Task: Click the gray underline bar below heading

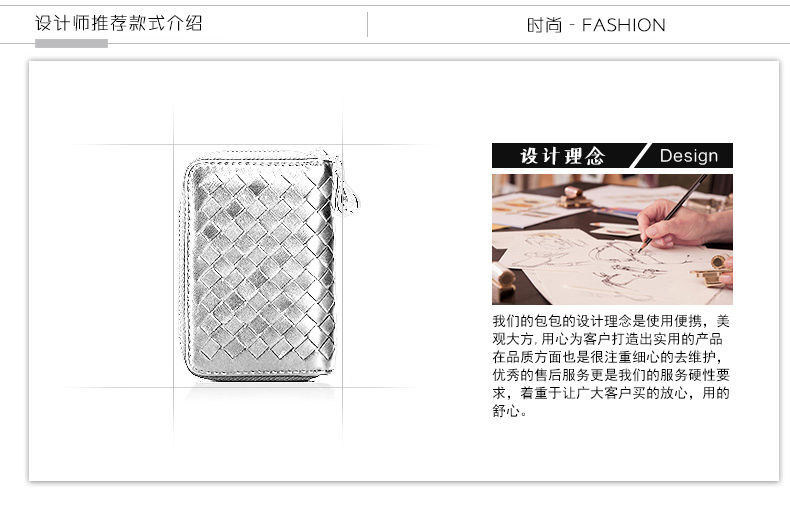Action: point(71,43)
